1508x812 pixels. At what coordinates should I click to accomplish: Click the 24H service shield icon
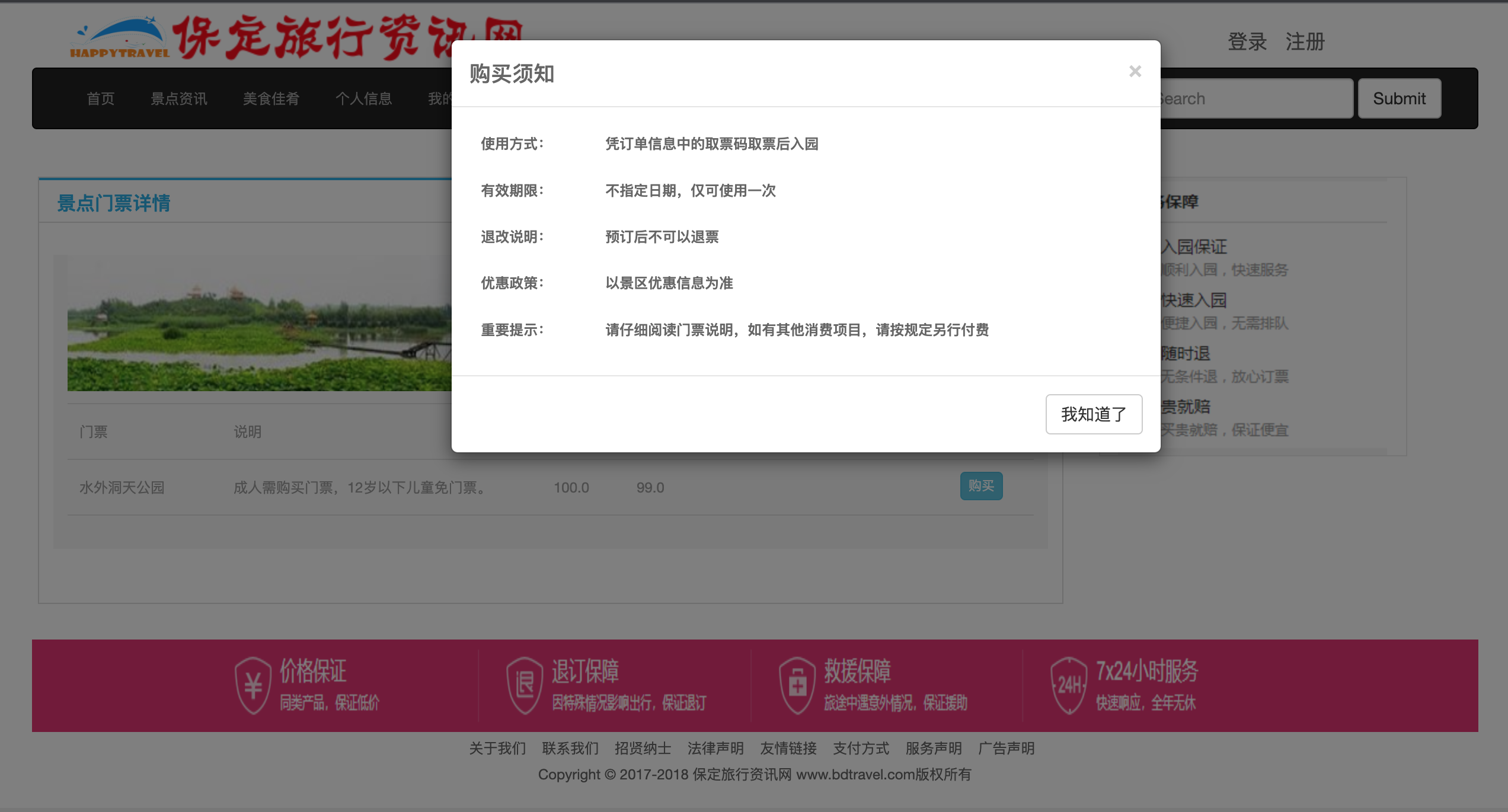click(x=1069, y=686)
